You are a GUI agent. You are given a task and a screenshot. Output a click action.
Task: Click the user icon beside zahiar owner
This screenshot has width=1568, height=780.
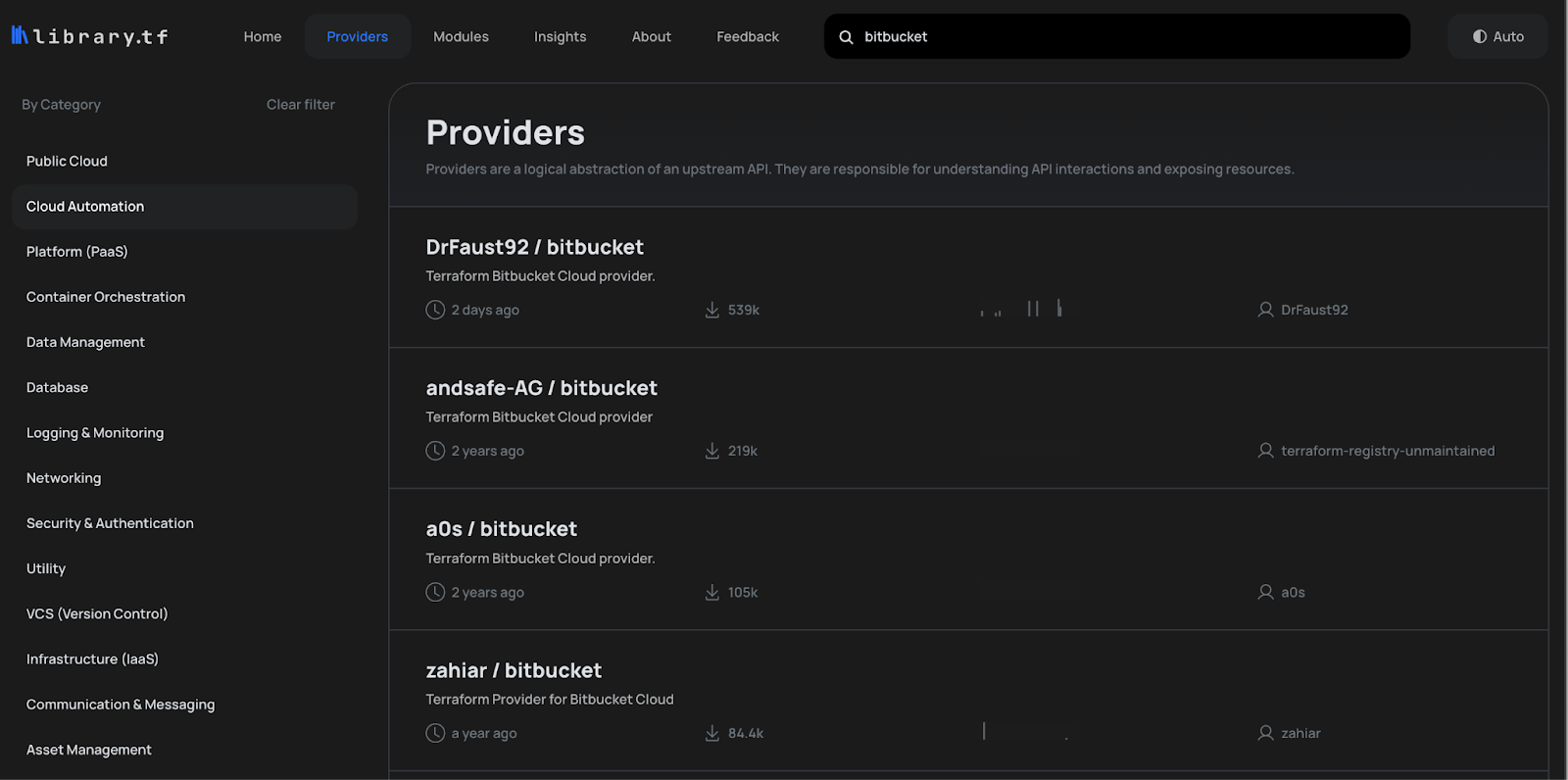tap(1265, 733)
